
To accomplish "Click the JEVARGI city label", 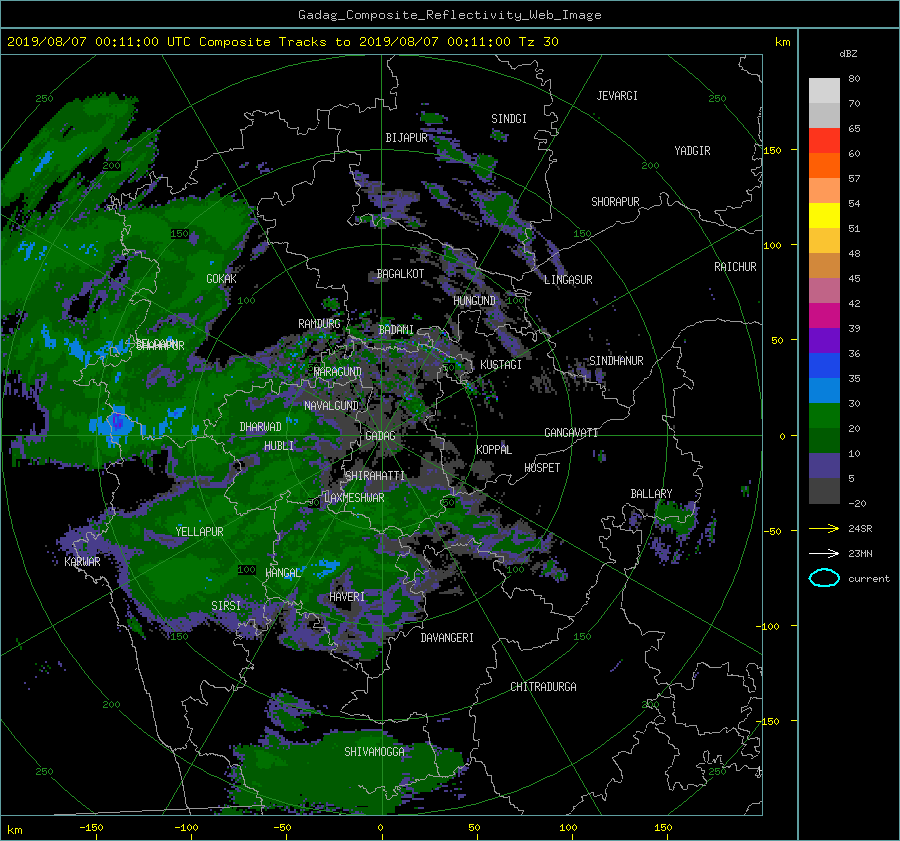I will [x=617, y=96].
